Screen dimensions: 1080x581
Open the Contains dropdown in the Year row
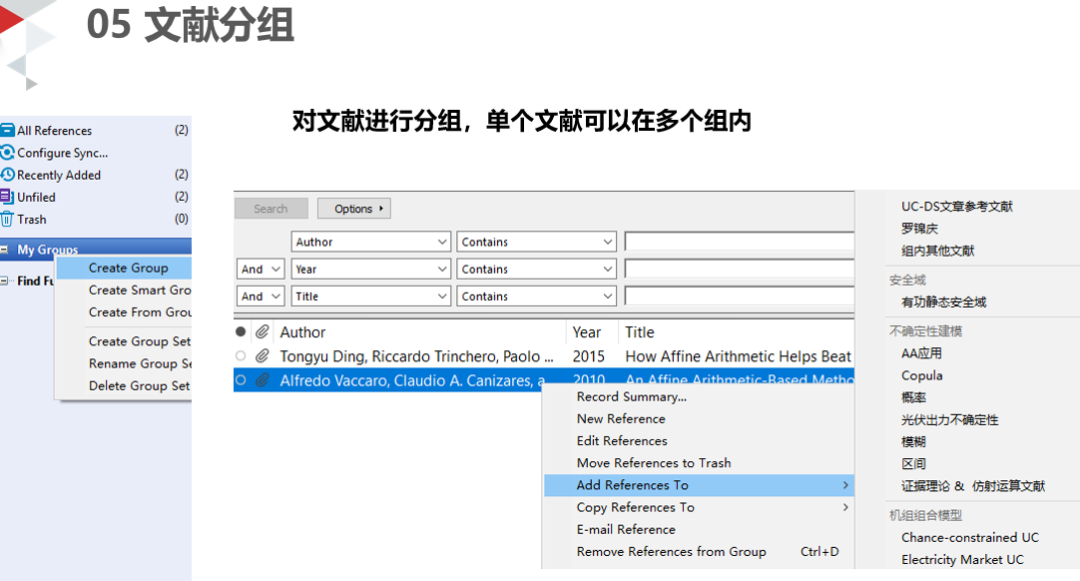pos(536,269)
